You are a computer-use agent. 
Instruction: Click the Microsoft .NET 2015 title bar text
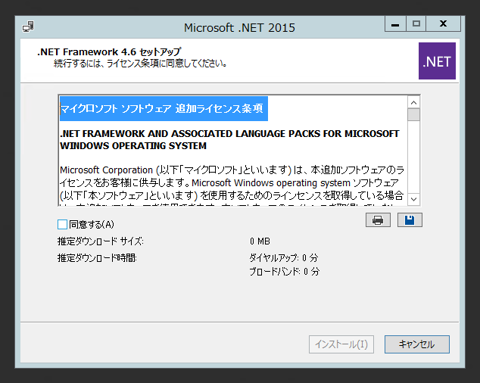240,28
